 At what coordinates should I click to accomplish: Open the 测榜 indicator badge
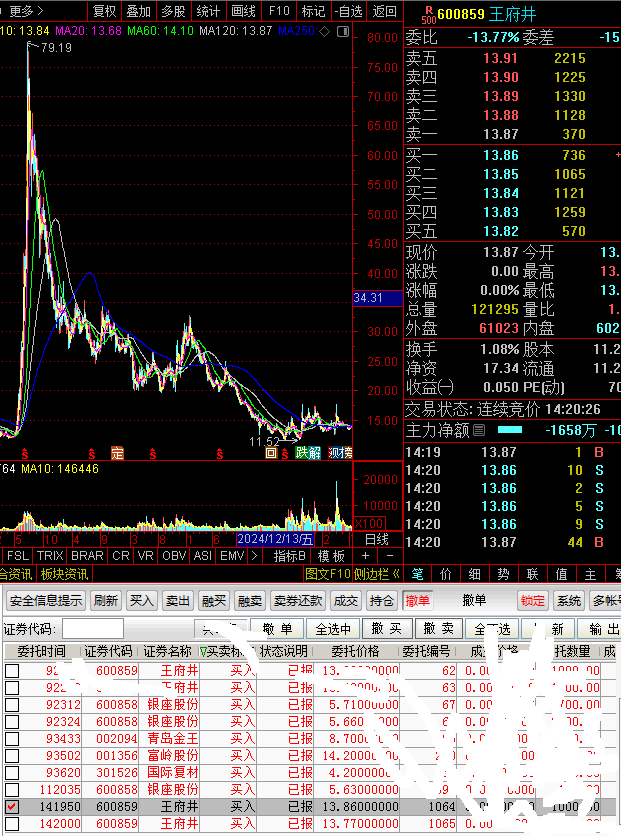pyautogui.click(x=340, y=453)
